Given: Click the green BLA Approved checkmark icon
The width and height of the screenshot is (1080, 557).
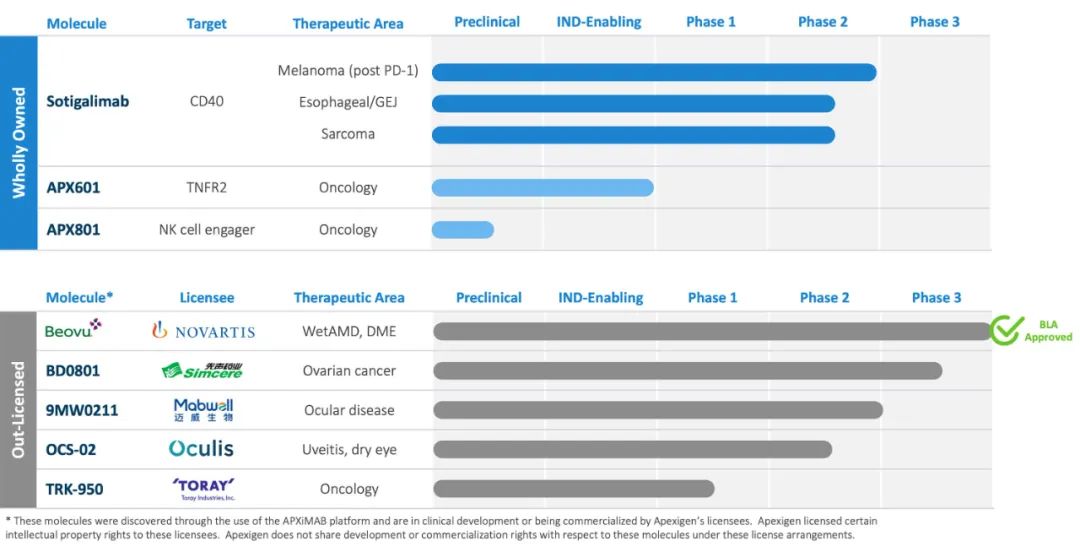Looking at the screenshot, I should (x=1006, y=330).
